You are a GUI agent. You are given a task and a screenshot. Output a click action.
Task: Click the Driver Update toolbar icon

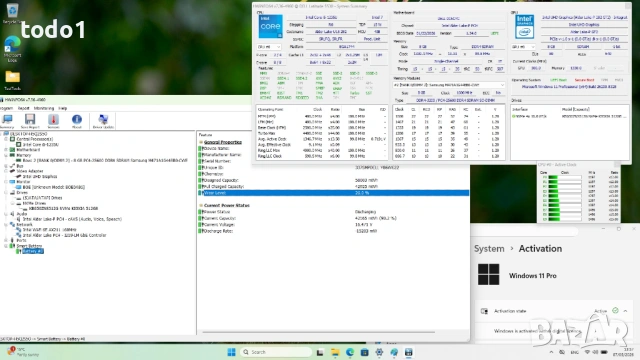pyautogui.click(x=103, y=121)
